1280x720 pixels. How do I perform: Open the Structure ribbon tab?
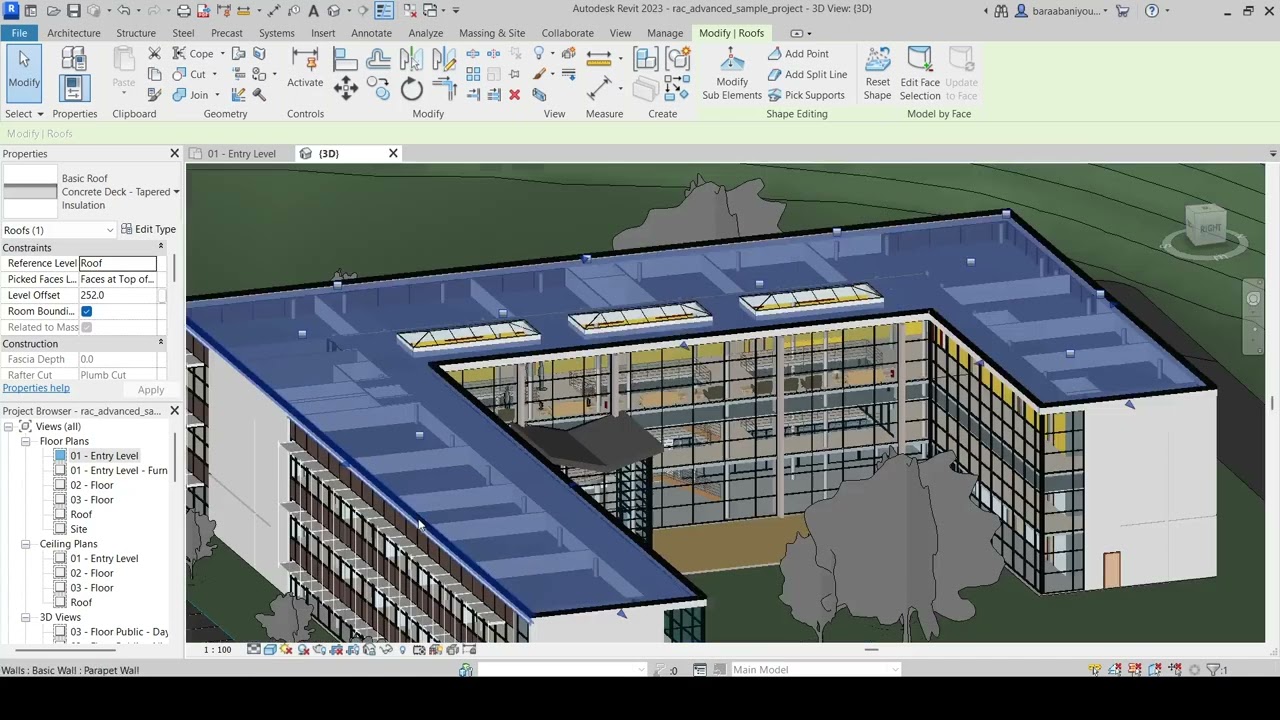point(136,33)
